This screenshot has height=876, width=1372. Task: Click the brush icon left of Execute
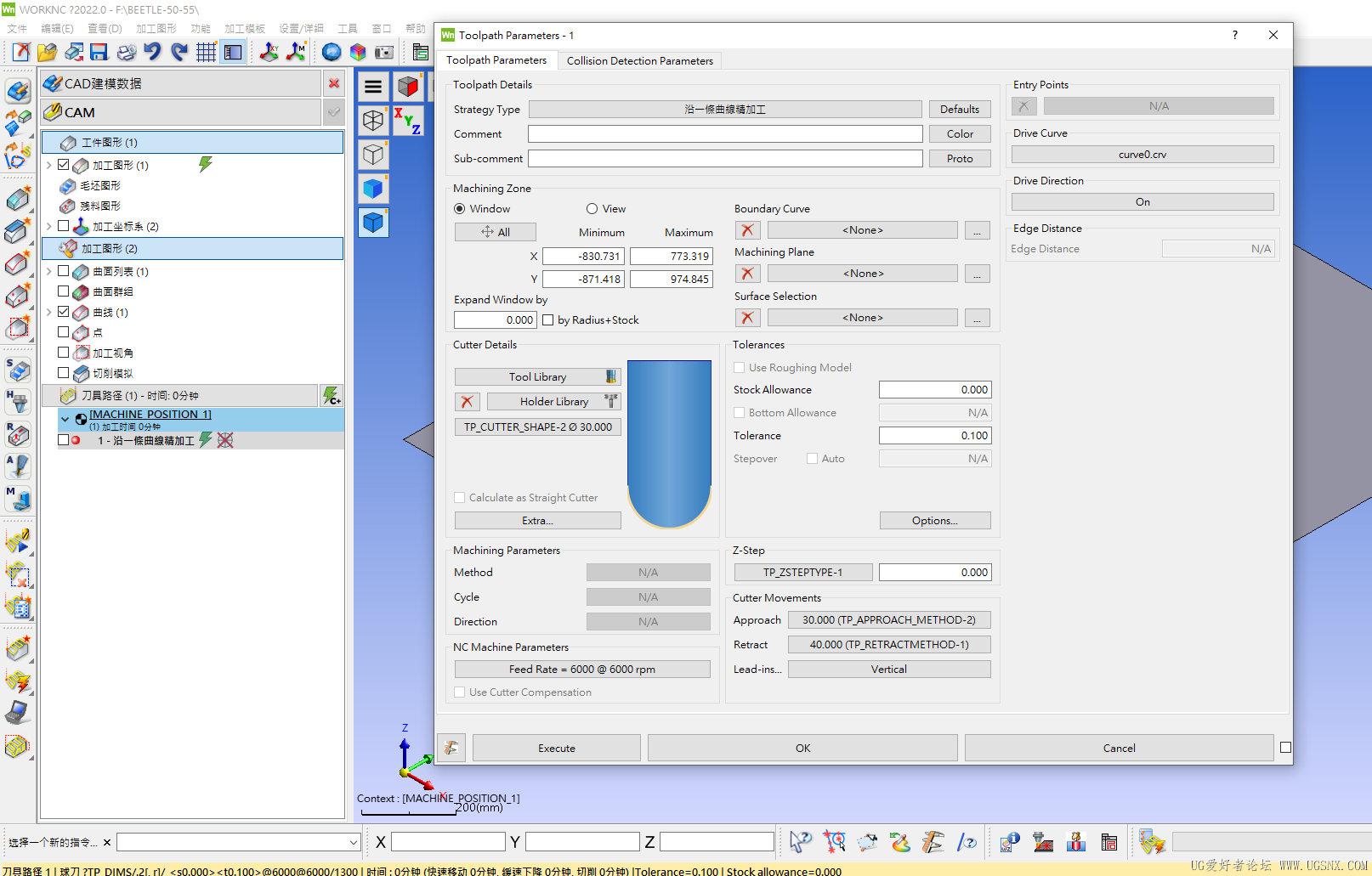451,748
